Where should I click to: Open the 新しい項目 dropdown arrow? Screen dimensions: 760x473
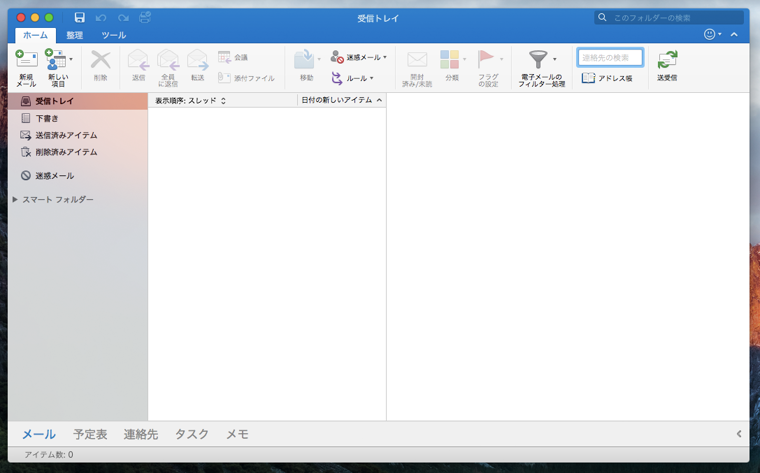71,59
